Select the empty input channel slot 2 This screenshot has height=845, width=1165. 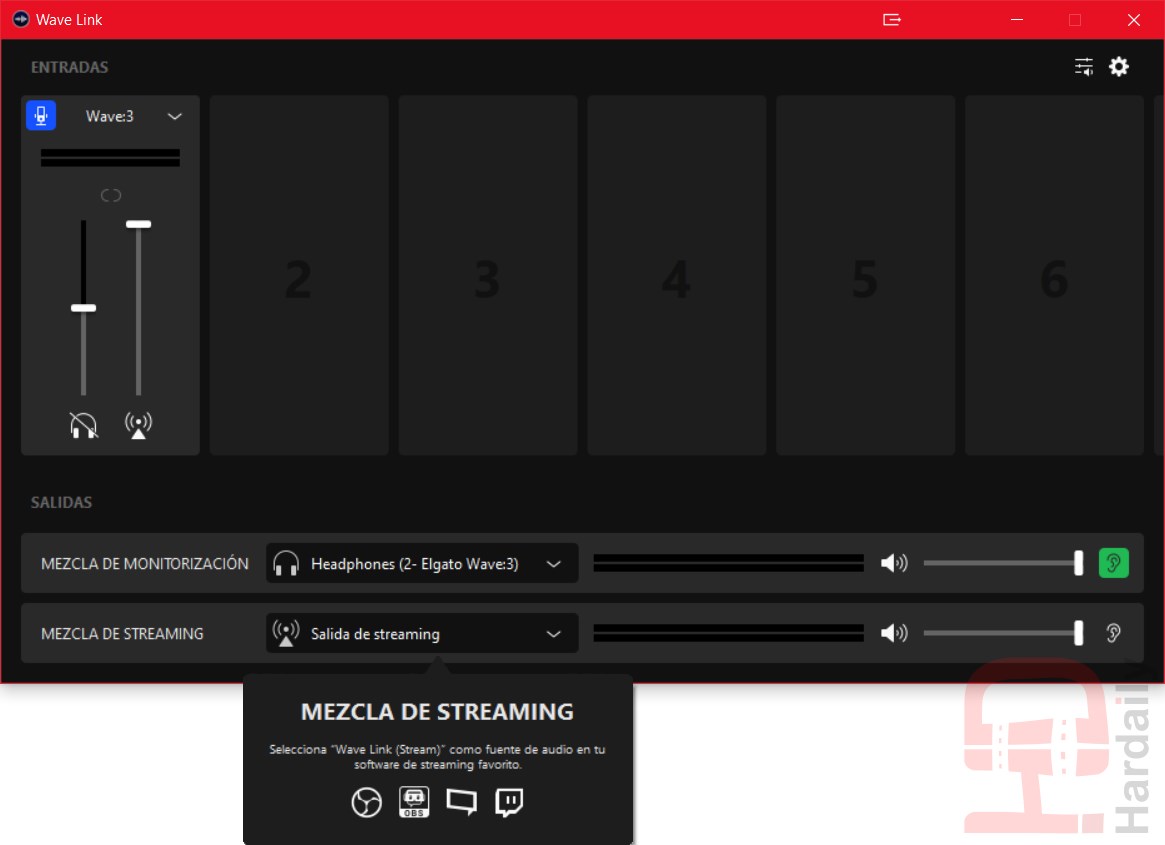coord(298,276)
